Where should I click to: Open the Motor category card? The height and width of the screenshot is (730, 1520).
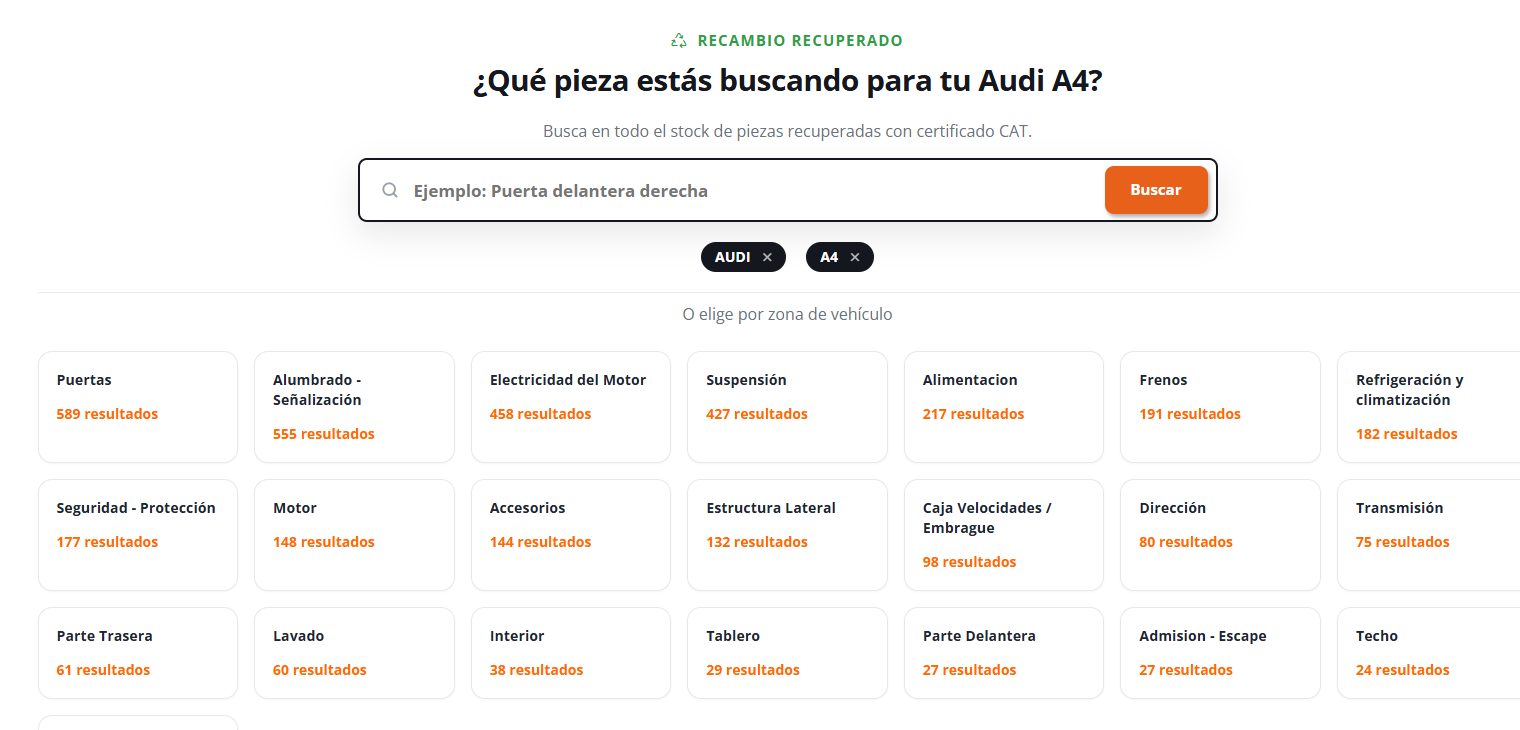[354, 535]
